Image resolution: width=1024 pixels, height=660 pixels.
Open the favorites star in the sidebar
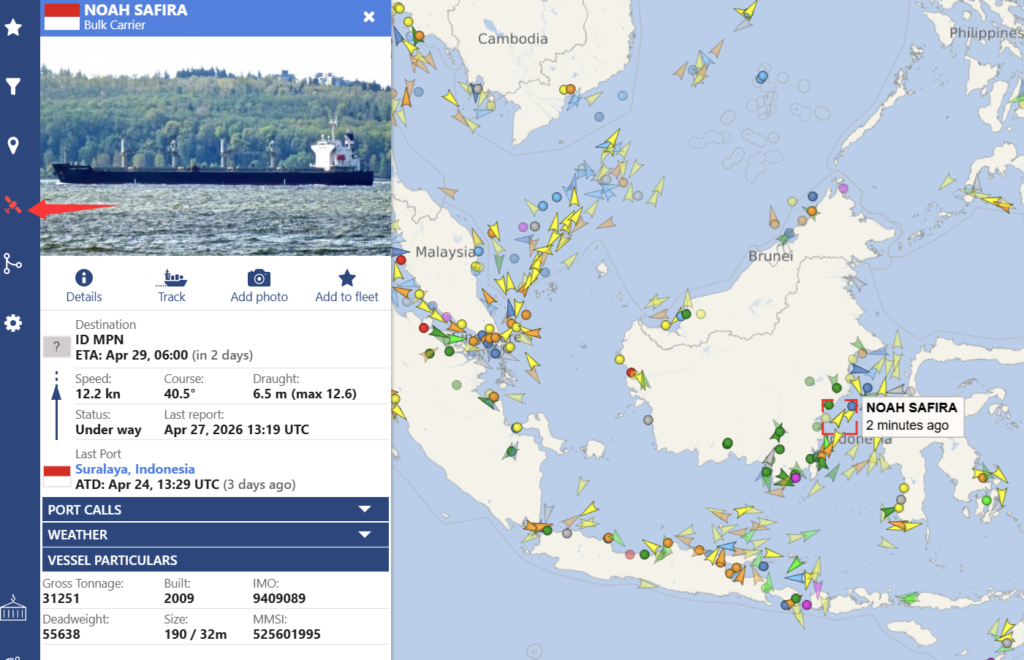(13, 28)
